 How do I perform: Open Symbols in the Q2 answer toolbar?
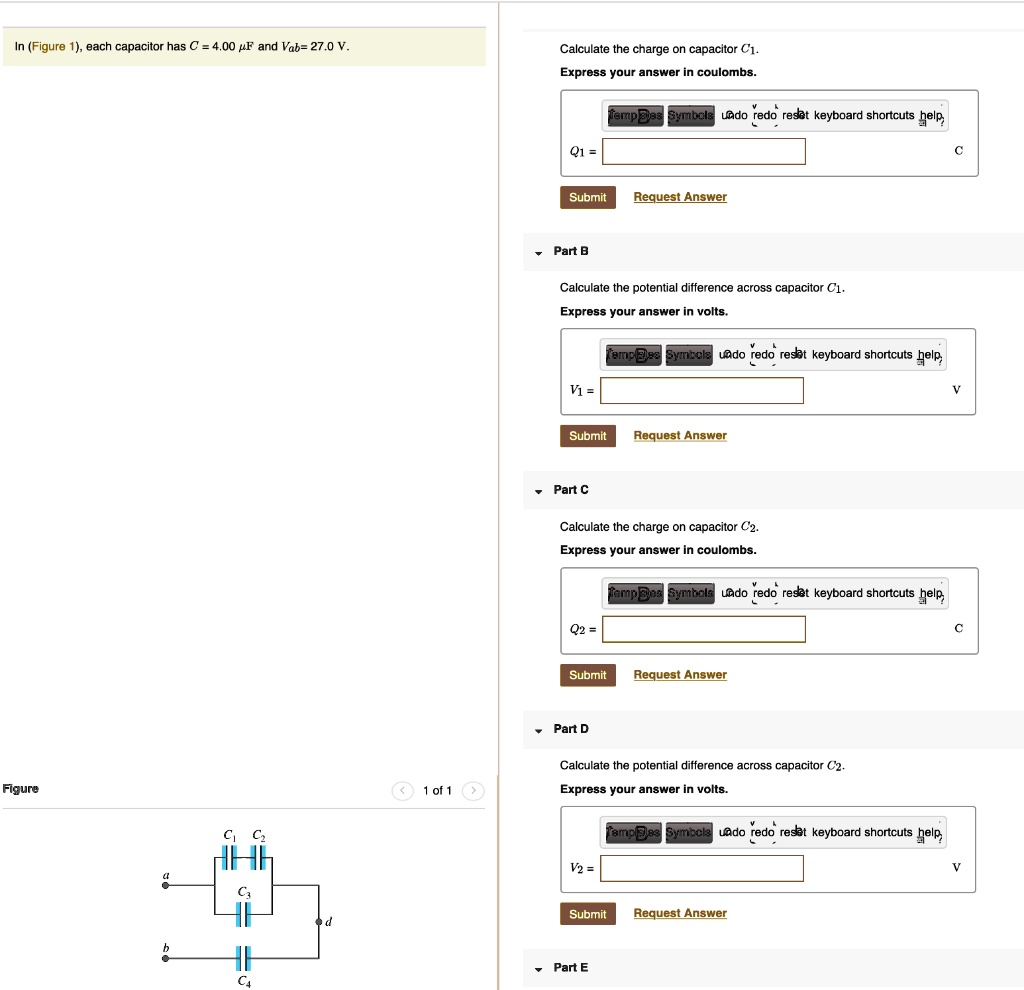[690, 594]
